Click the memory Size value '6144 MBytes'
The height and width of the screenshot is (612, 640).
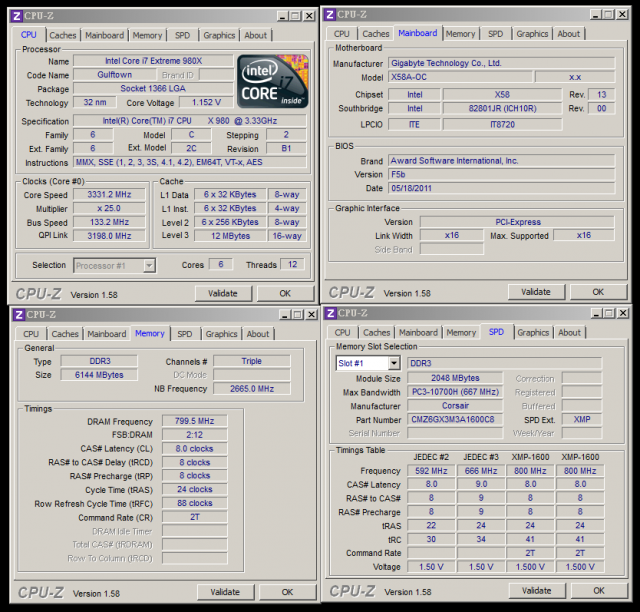point(99,375)
